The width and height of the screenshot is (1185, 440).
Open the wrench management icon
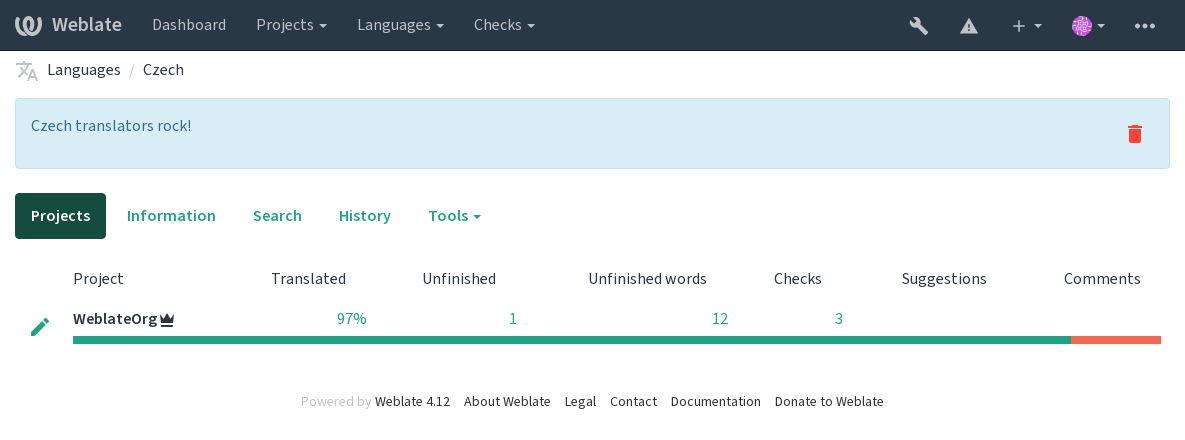[918, 26]
